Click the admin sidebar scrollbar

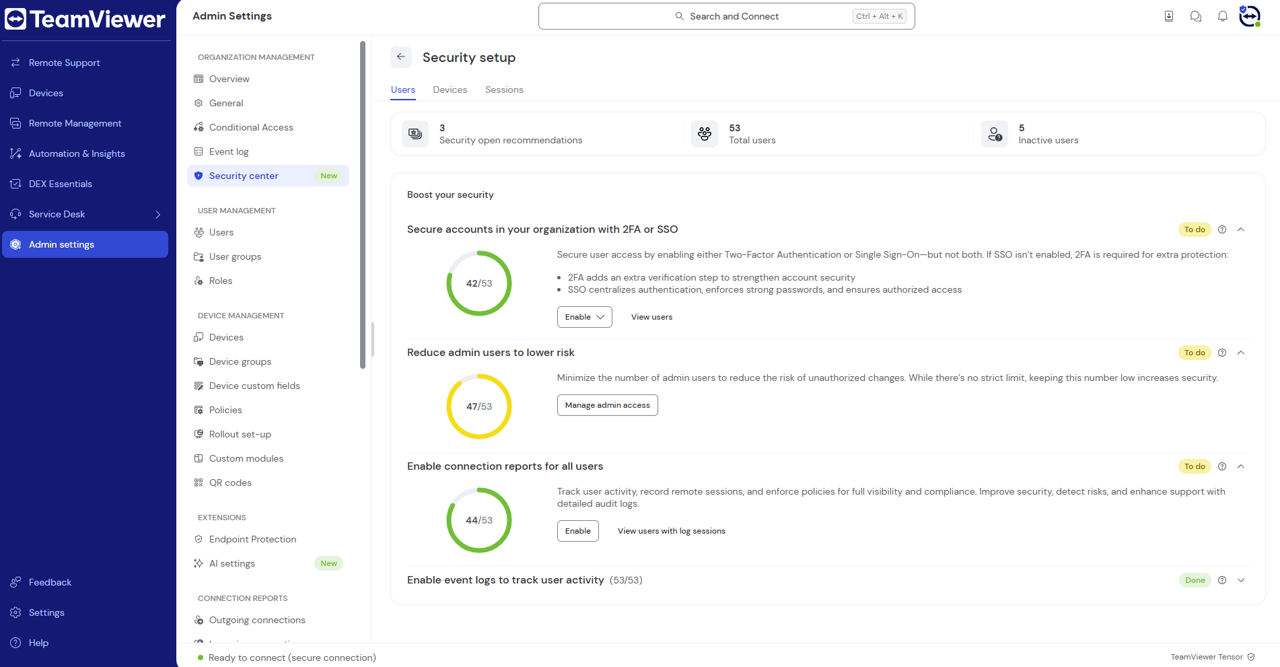(x=363, y=206)
